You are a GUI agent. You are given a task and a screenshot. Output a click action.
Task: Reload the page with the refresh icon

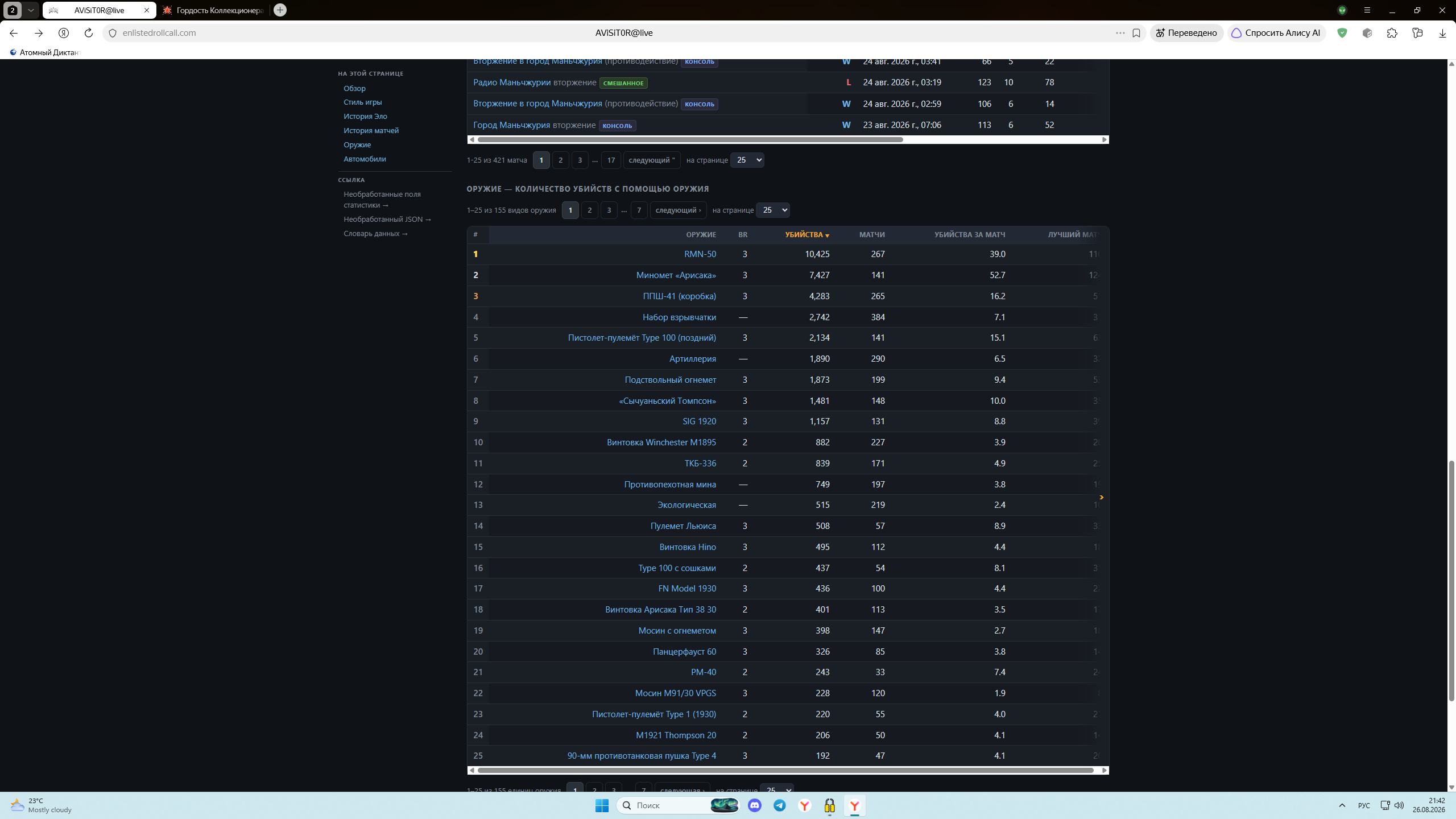pos(88,33)
